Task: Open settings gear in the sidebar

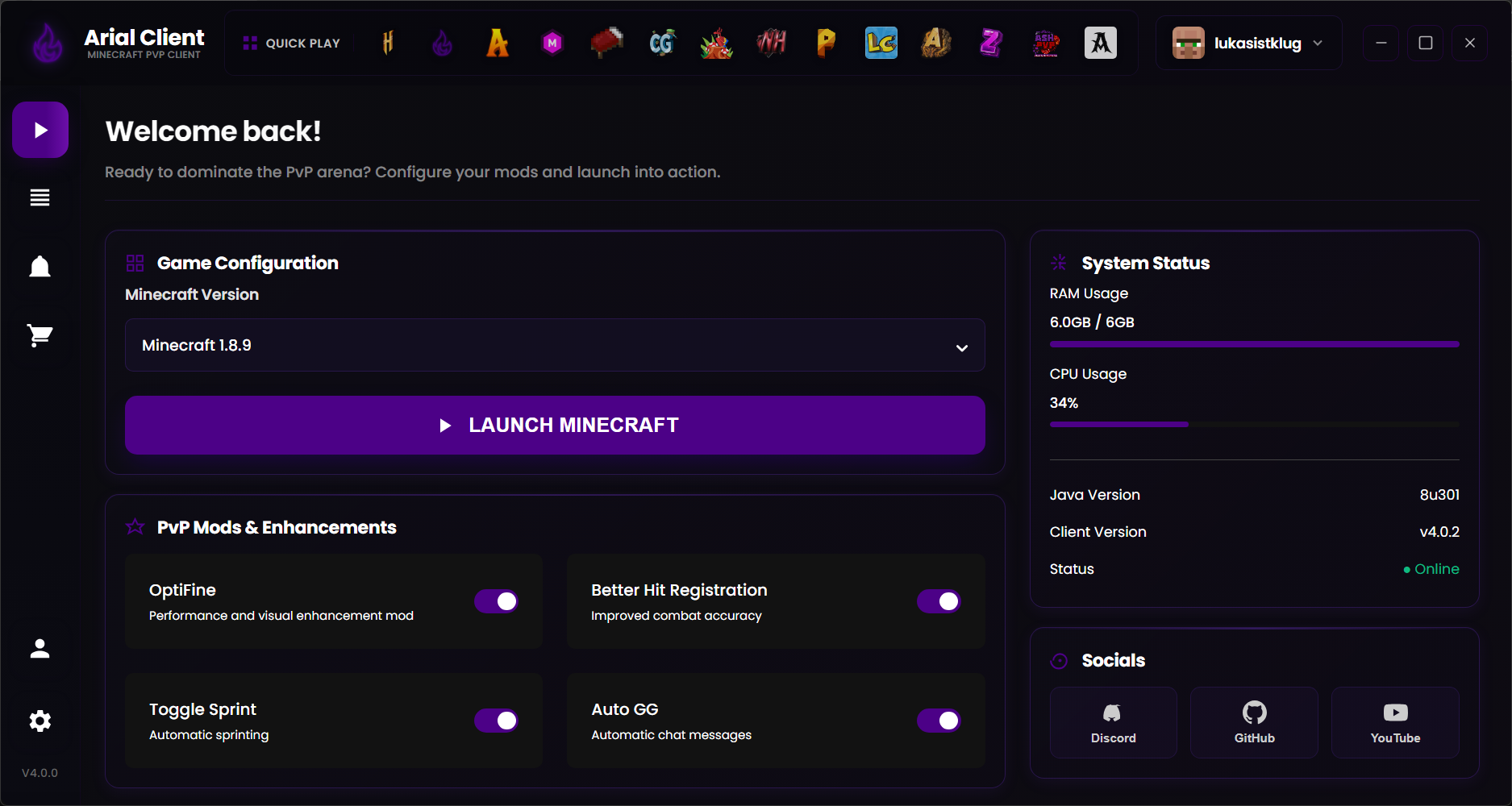Action: [40, 721]
